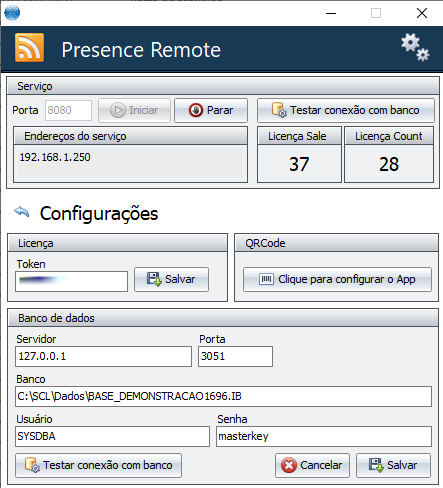Stop the service with Parar button
Screen dimensions: 443x488
click(211, 110)
